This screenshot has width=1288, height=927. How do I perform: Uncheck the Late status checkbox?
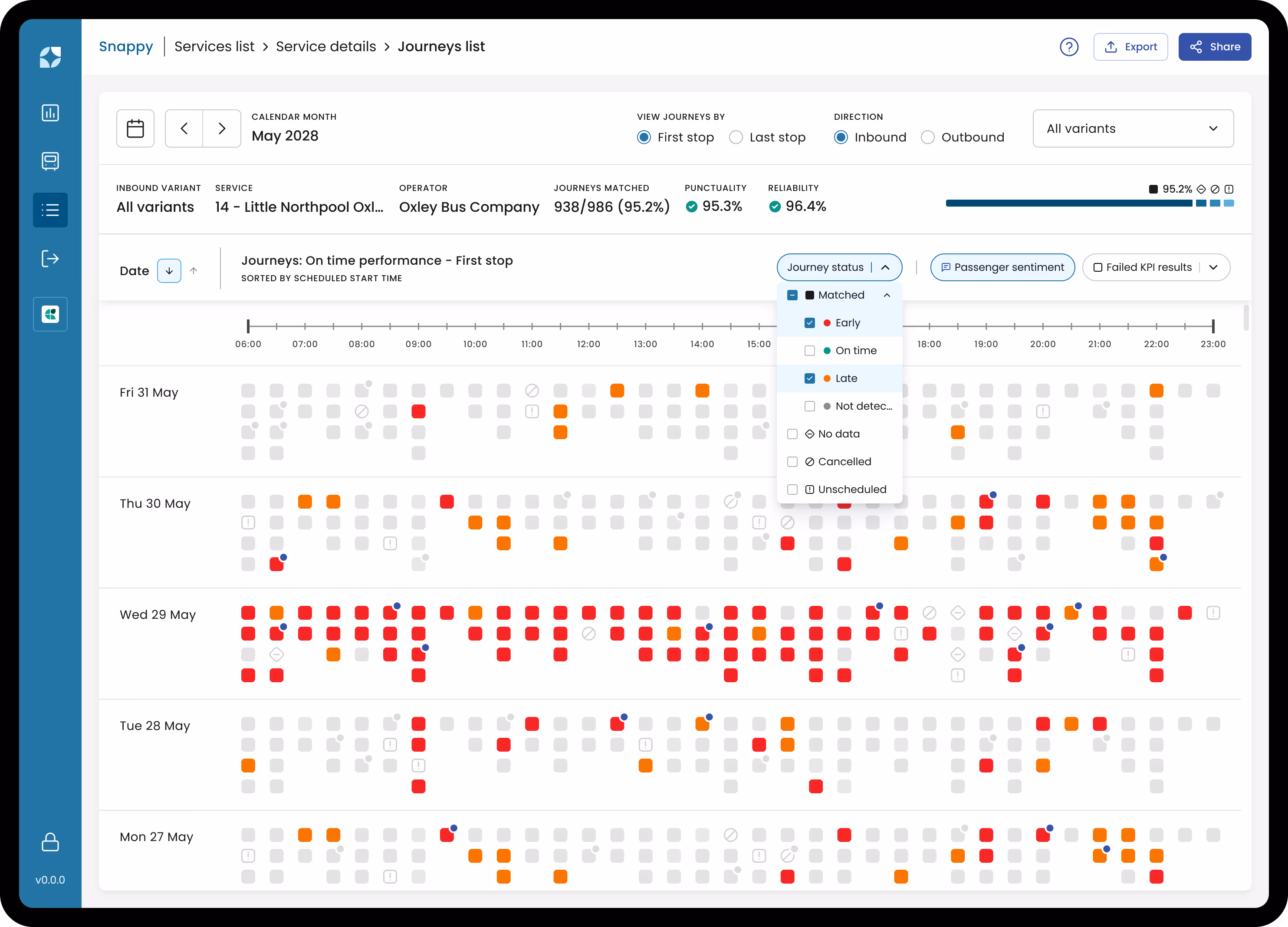click(x=810, y=378)
